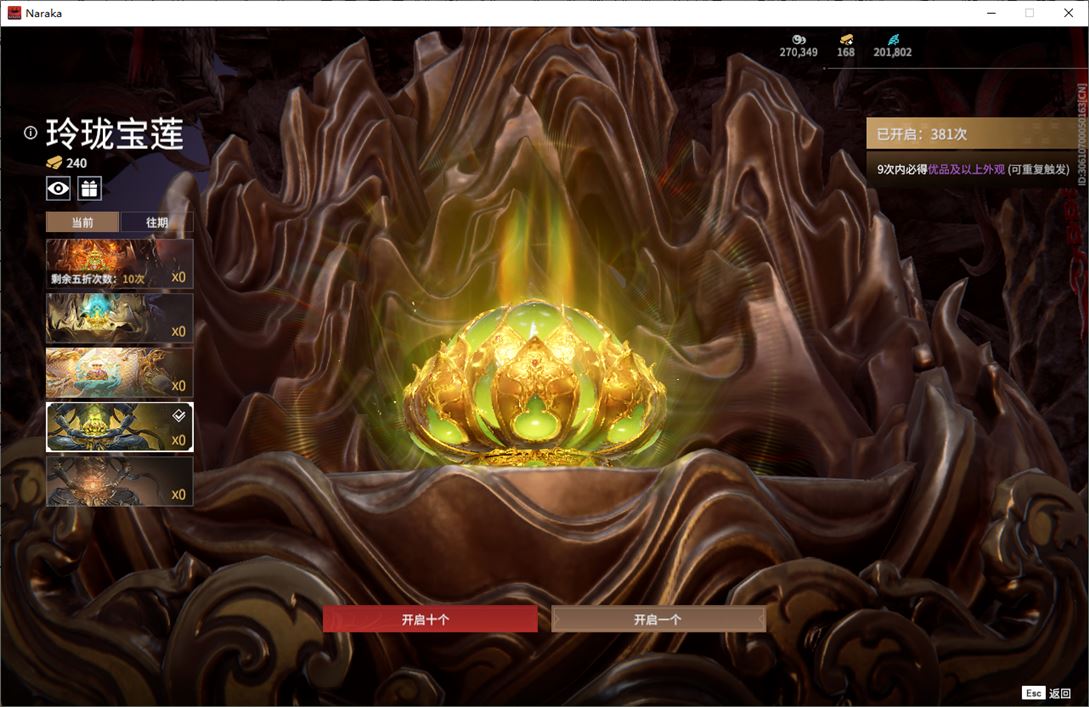Click the silver coin currency icon 270,349
1089x707 pixels.
[799, 40]
